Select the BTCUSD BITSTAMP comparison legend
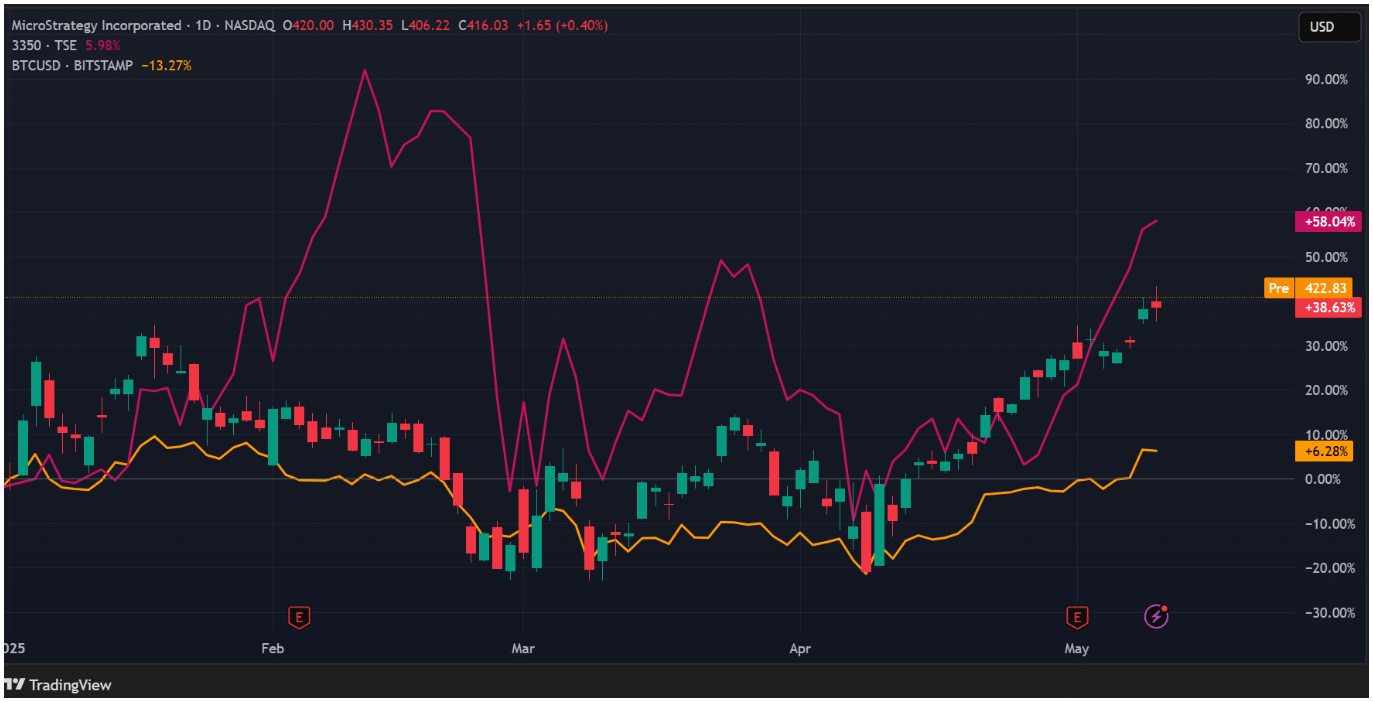 point(72,65)
